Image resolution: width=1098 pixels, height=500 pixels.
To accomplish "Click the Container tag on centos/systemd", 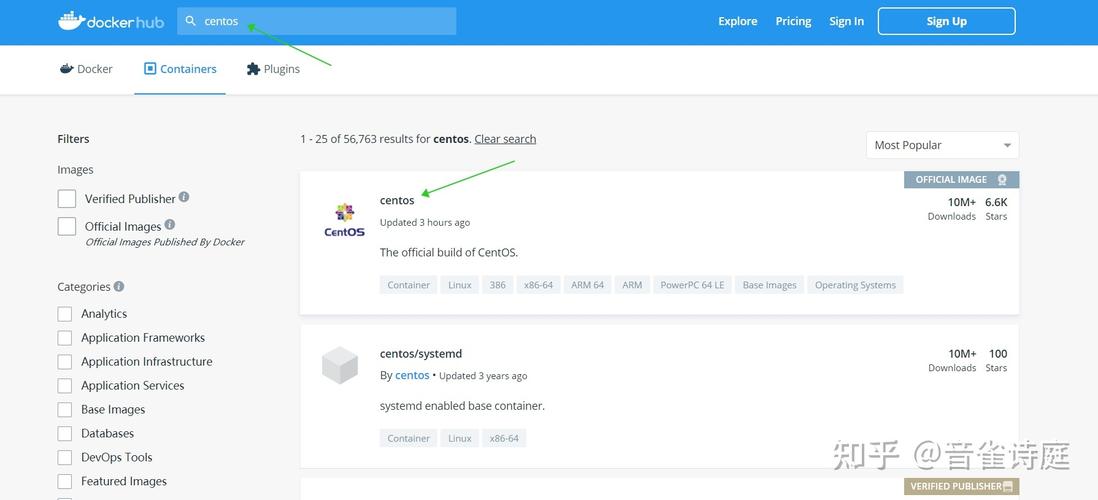I will tap(409, 438).
